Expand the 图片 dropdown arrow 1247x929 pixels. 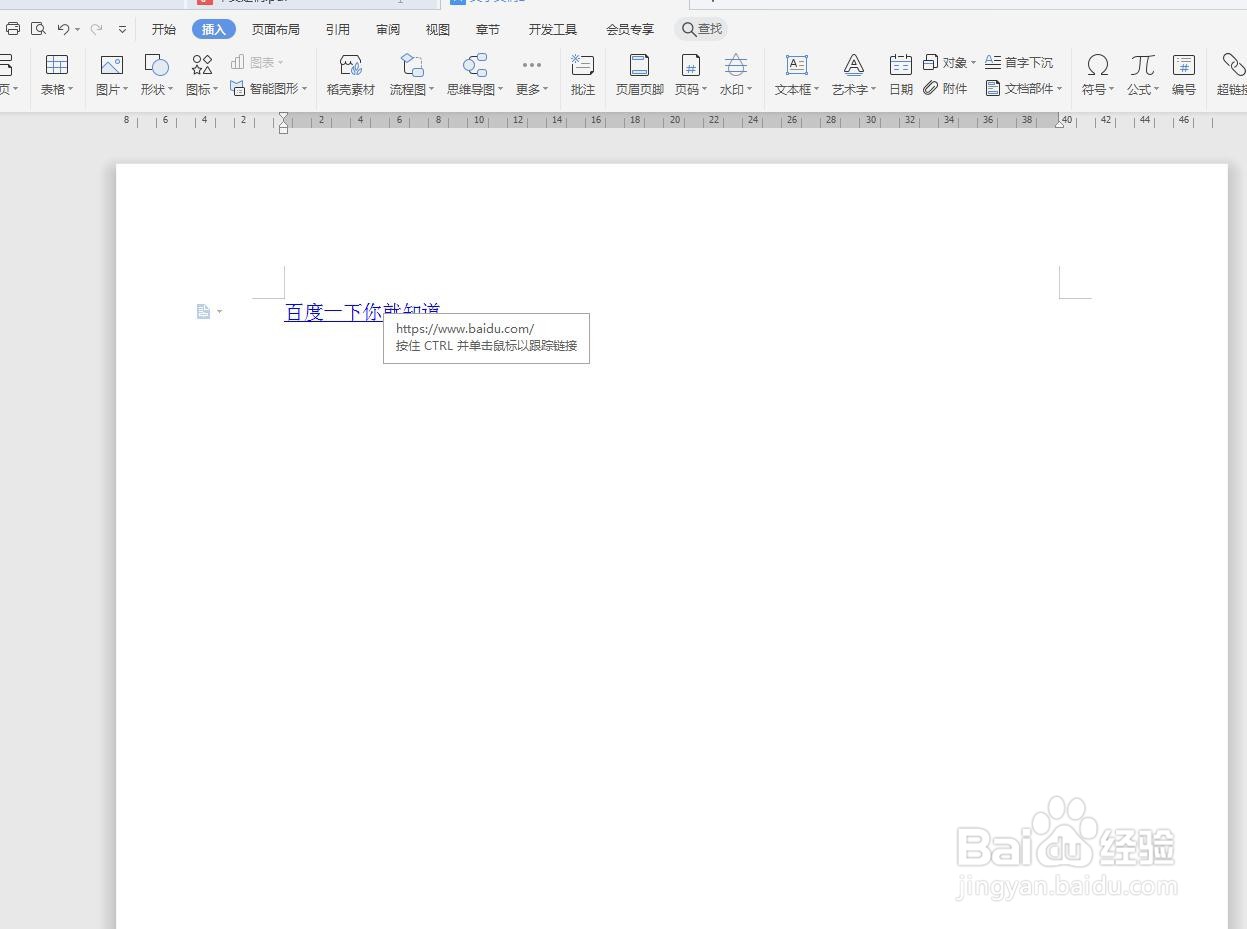pyautogui.click(x=125, y=89)
